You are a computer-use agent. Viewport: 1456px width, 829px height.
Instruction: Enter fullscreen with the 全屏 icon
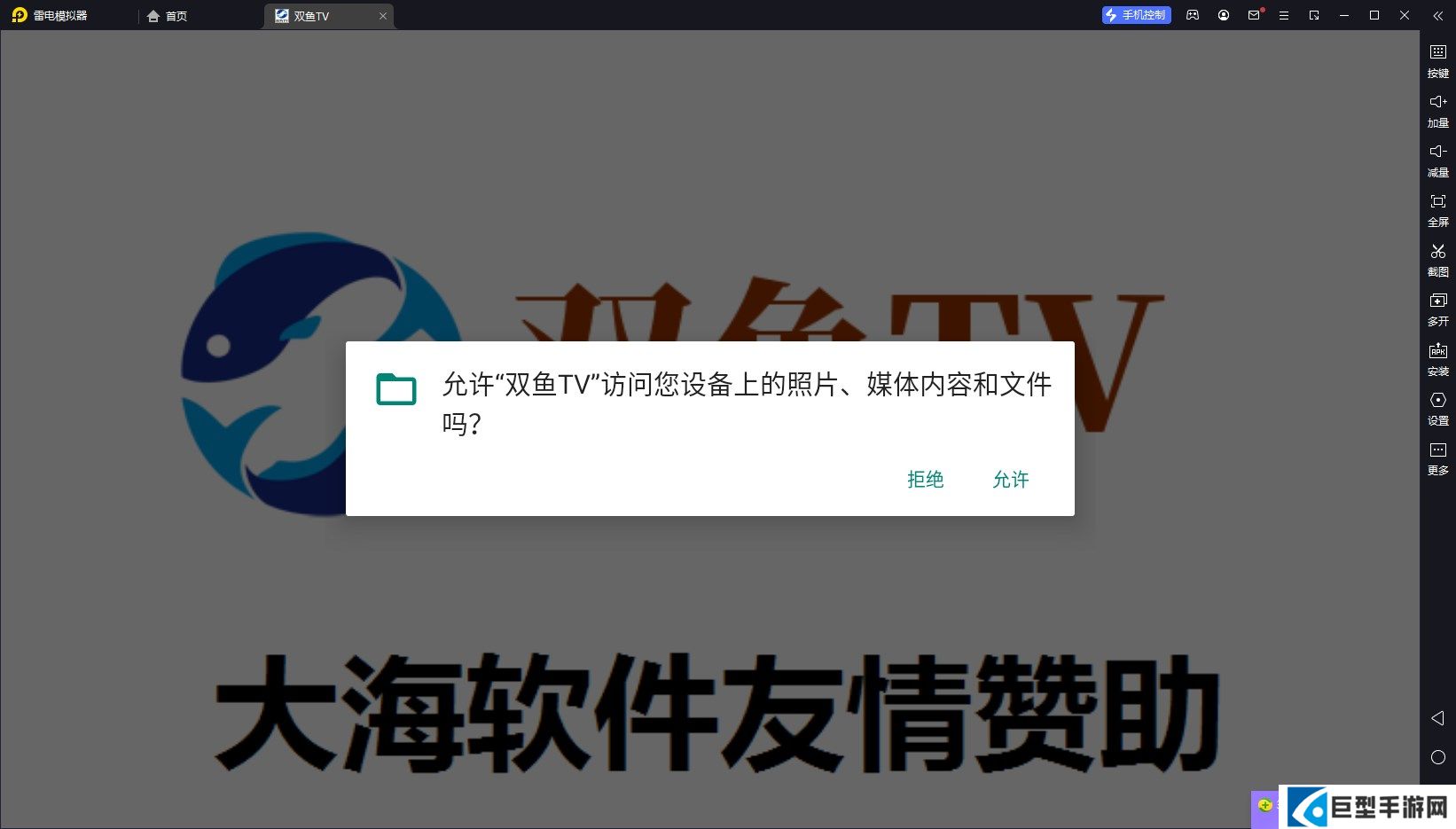pyautogui.click(x=1437, y=209)
